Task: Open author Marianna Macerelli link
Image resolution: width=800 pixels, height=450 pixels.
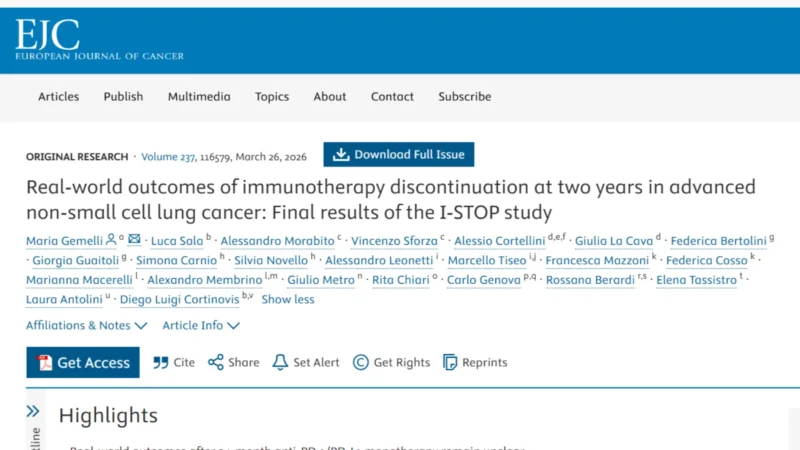Action: (x=79, y=280)
